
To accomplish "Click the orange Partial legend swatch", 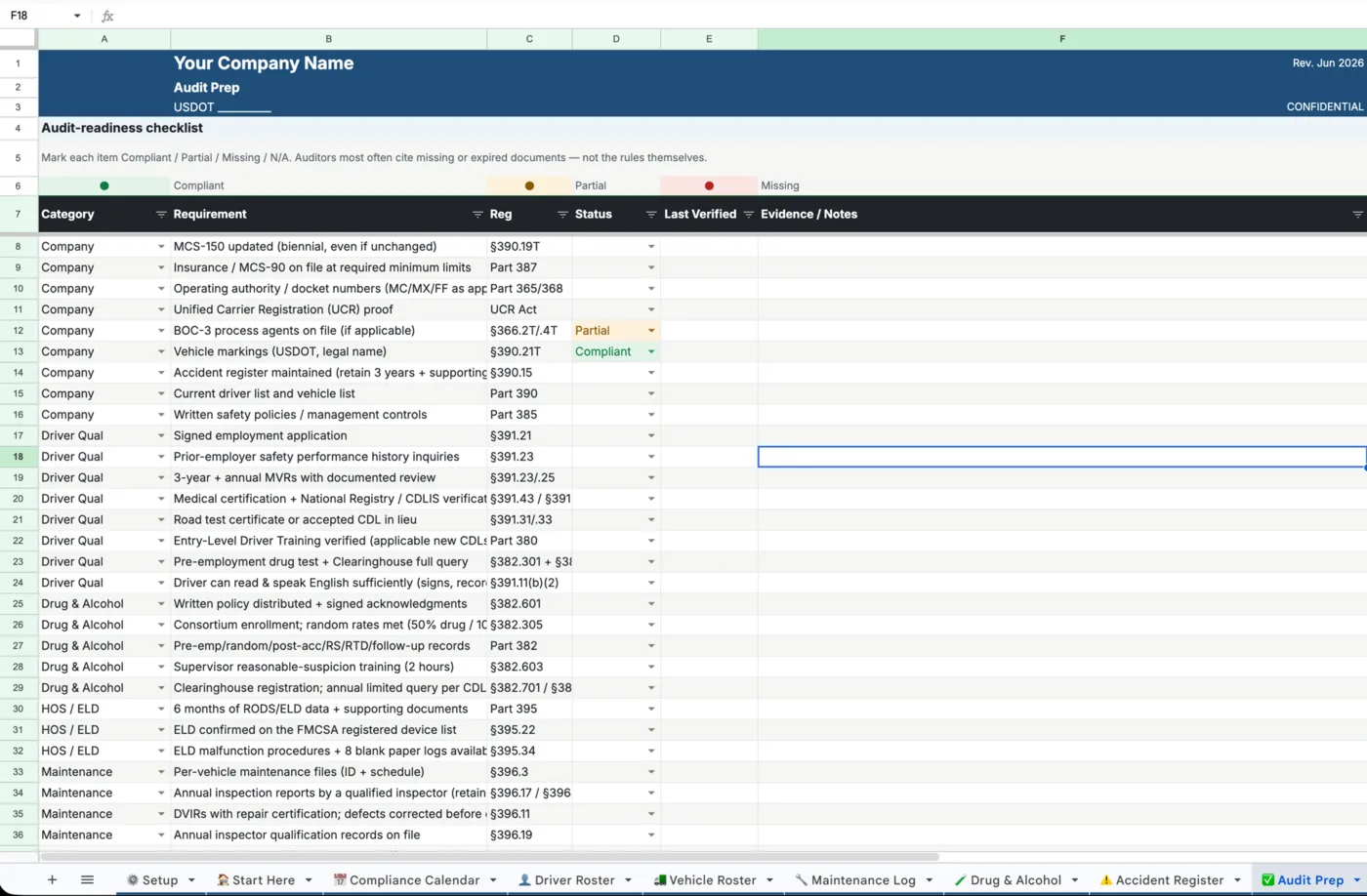I will 529,185.
